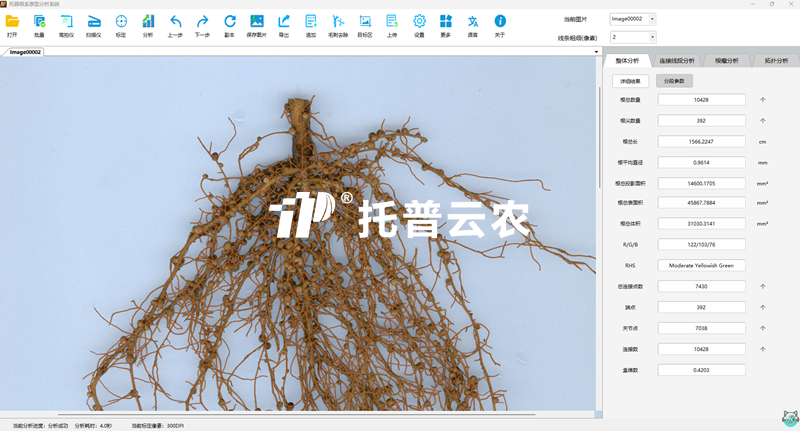Click the RHS Moderate Yellowish Green field
This screenshot has height=431, width=800.
[701, 265]
